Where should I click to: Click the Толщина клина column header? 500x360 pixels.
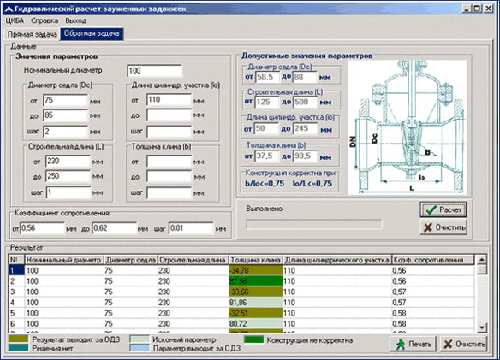point(256,260)
